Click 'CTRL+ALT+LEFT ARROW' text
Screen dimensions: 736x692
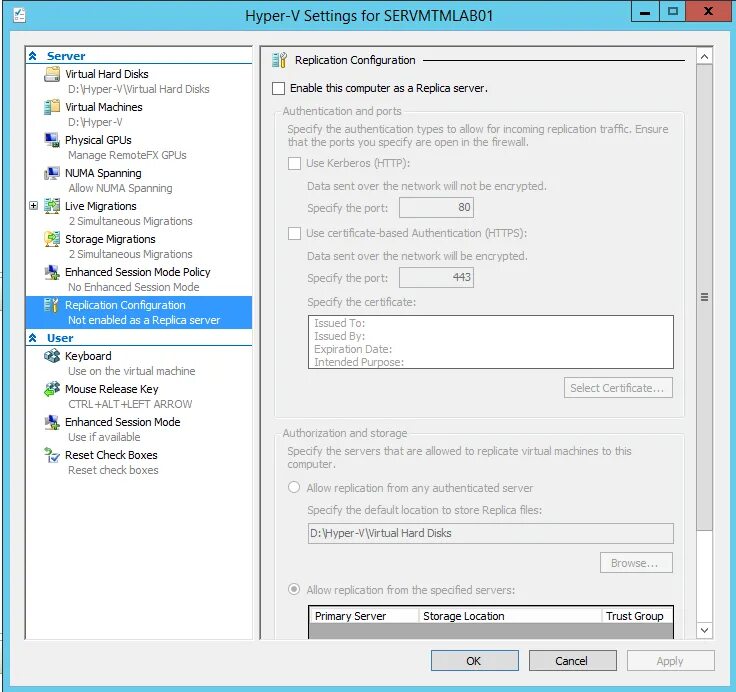[130, 404]
